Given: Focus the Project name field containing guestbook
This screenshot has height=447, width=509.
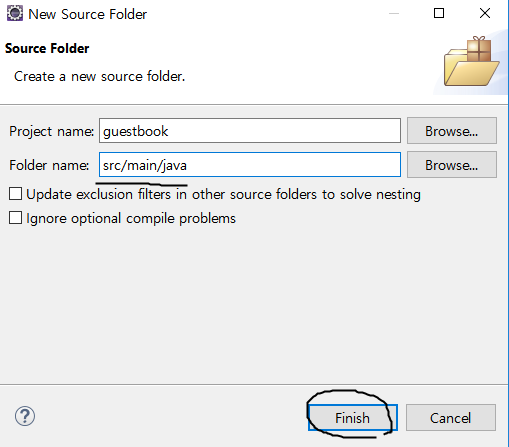Looking at the screenshot, I should (250, 131).
